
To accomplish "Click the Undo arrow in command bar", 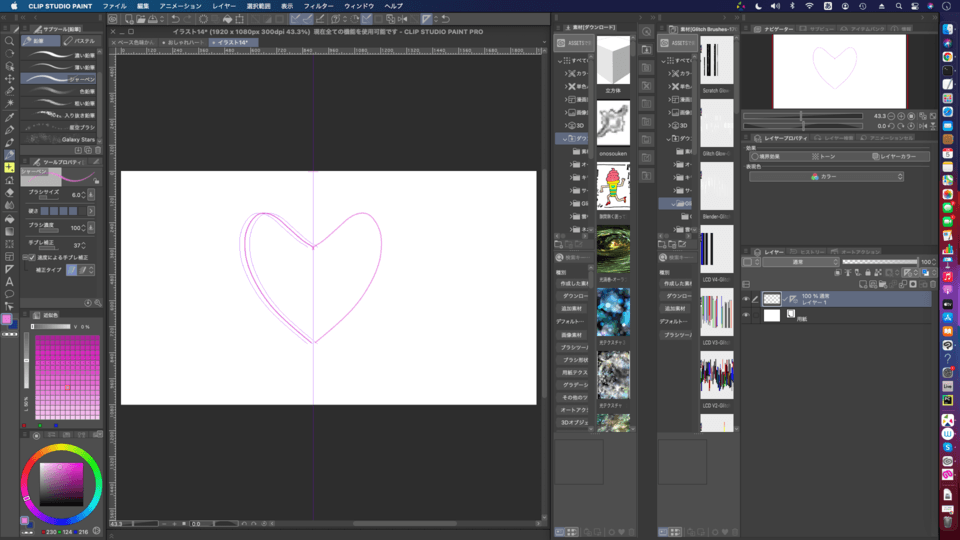I will (x=176, y=18).
